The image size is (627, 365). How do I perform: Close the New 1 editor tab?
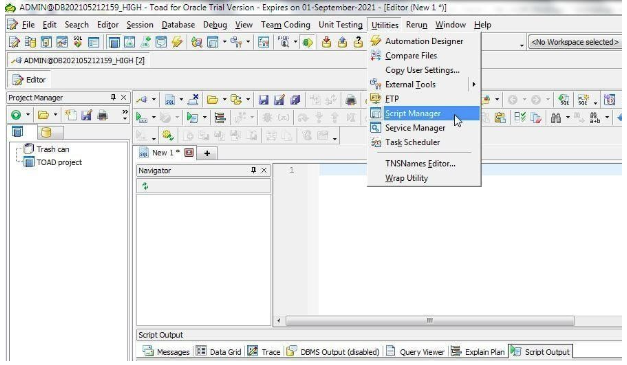point(189,153)
